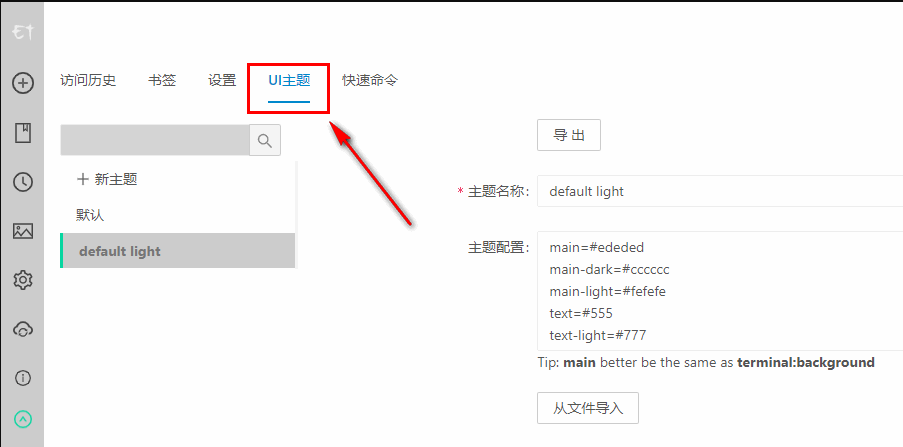Click the 主题名称 input field
Viewport: 903px width, 447px height.
pyautogui.click(x=720, y=191)
